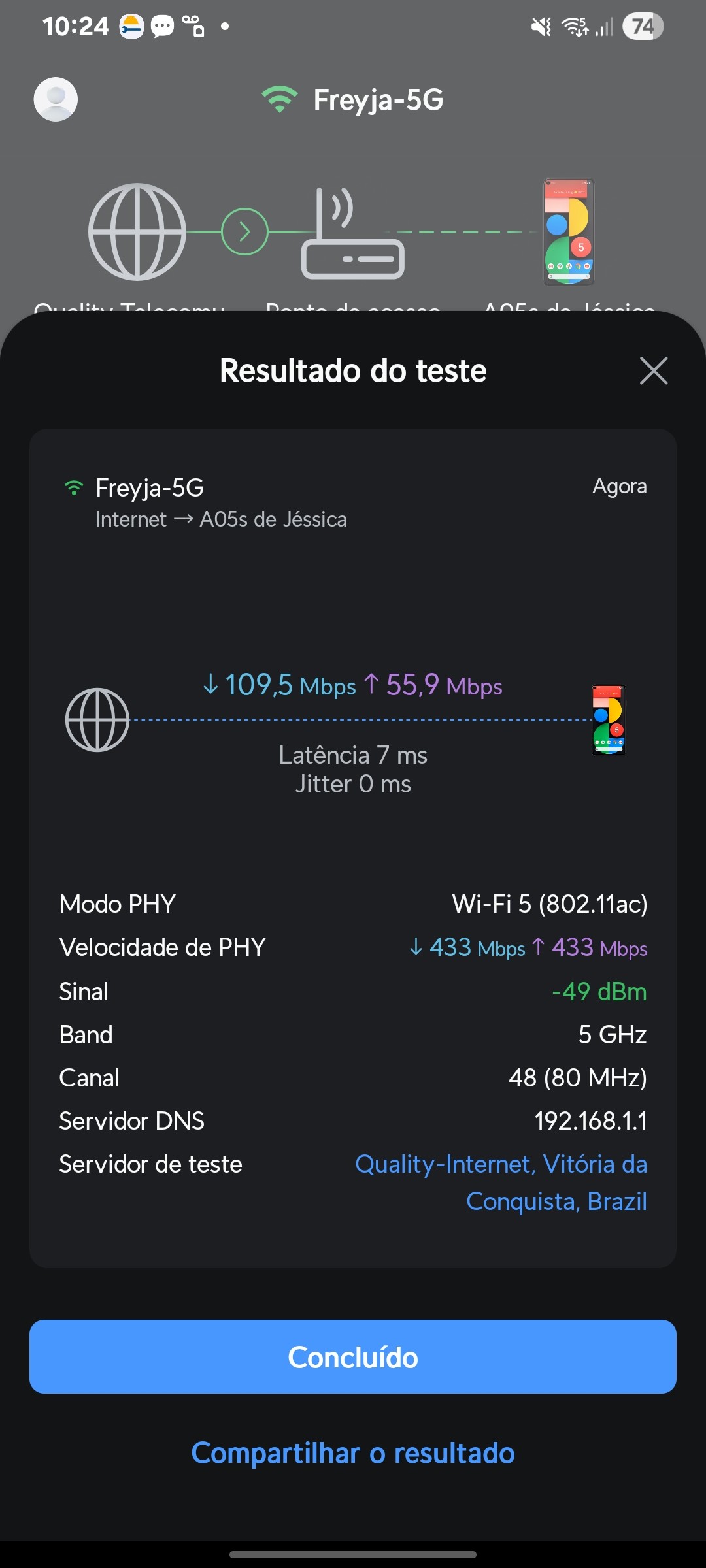Image resolution: width=706 pixels, height=1568 pixels.
Task: Tap the muted sound status bar icon
Action: click(x=541, y=27)
